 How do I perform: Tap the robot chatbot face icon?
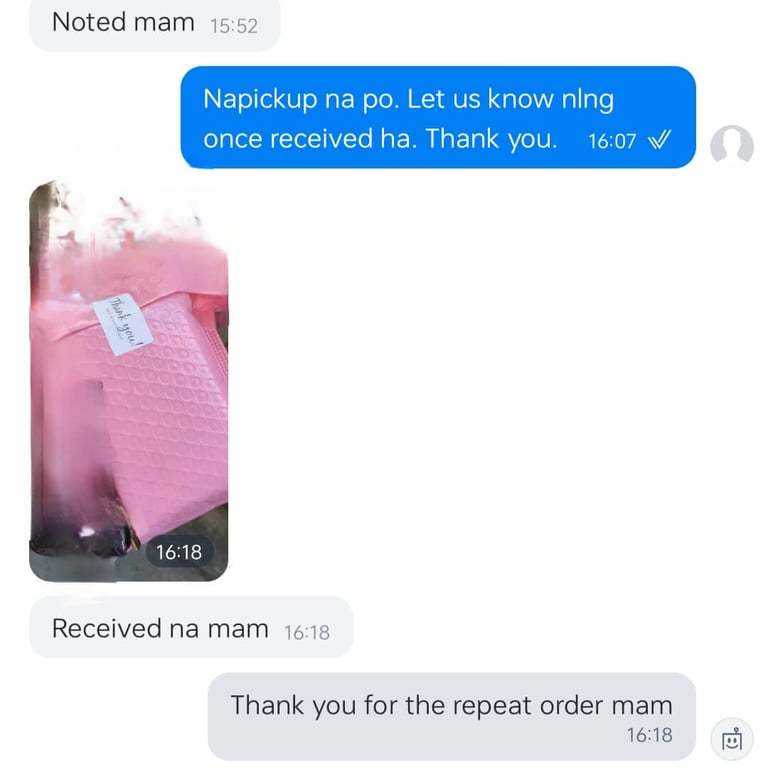pyautogui.click(x=732, y=739)
